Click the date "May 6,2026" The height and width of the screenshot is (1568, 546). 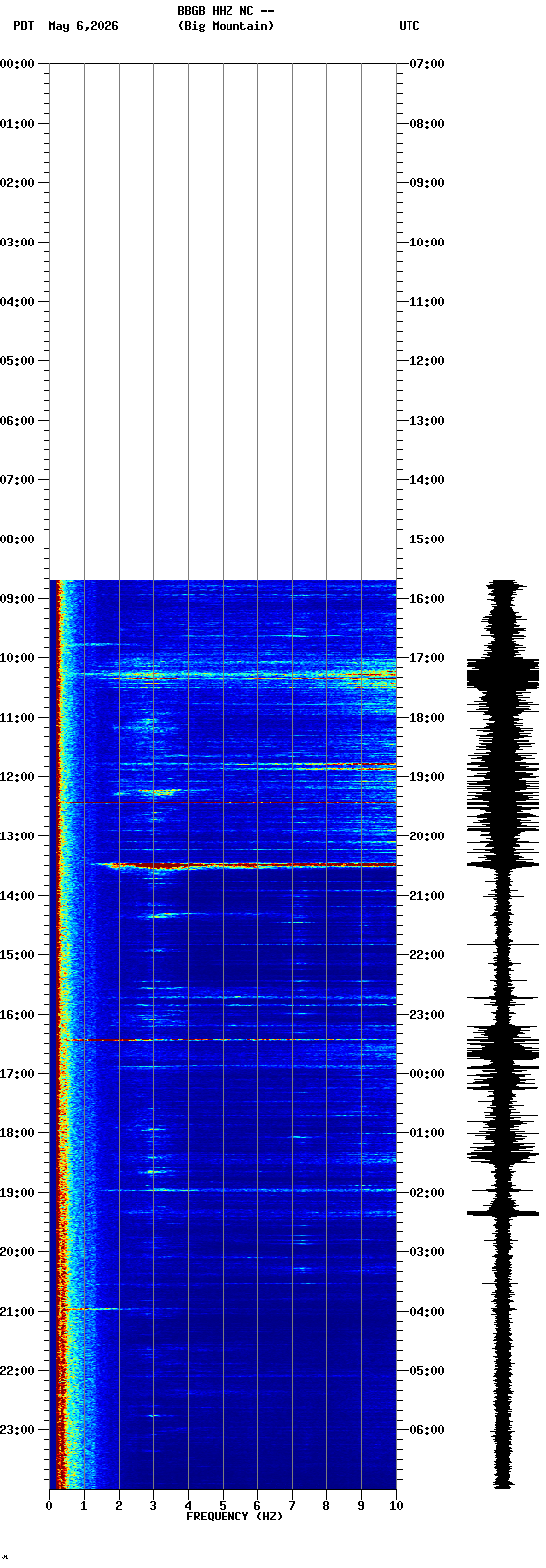pyautogui.click(x=83, y=26)
